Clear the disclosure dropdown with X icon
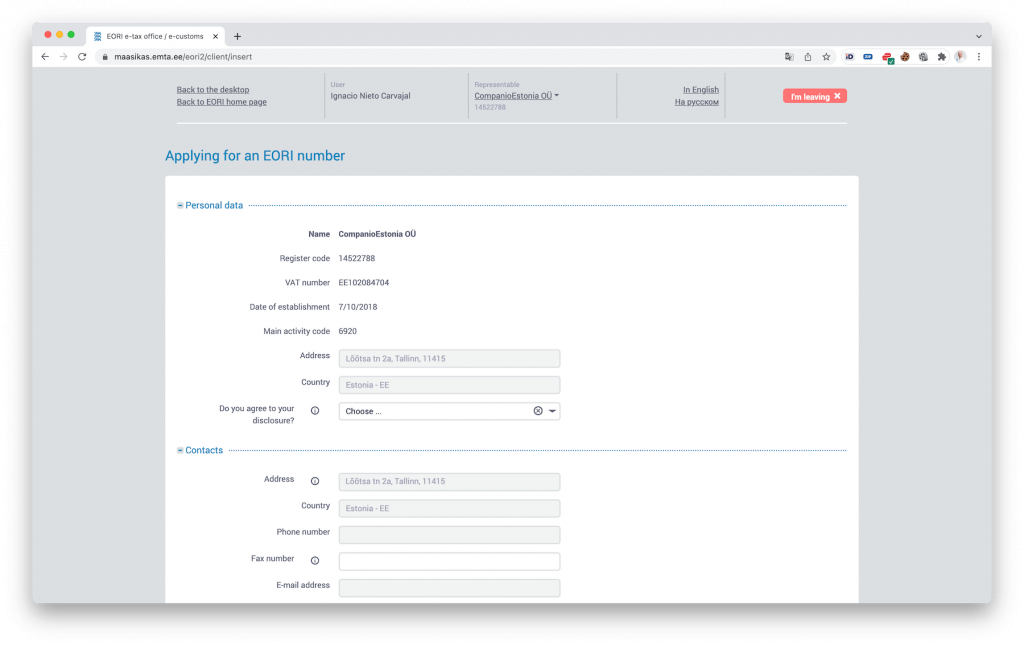Screen dimensions: 1024x646 coord(538,411)
